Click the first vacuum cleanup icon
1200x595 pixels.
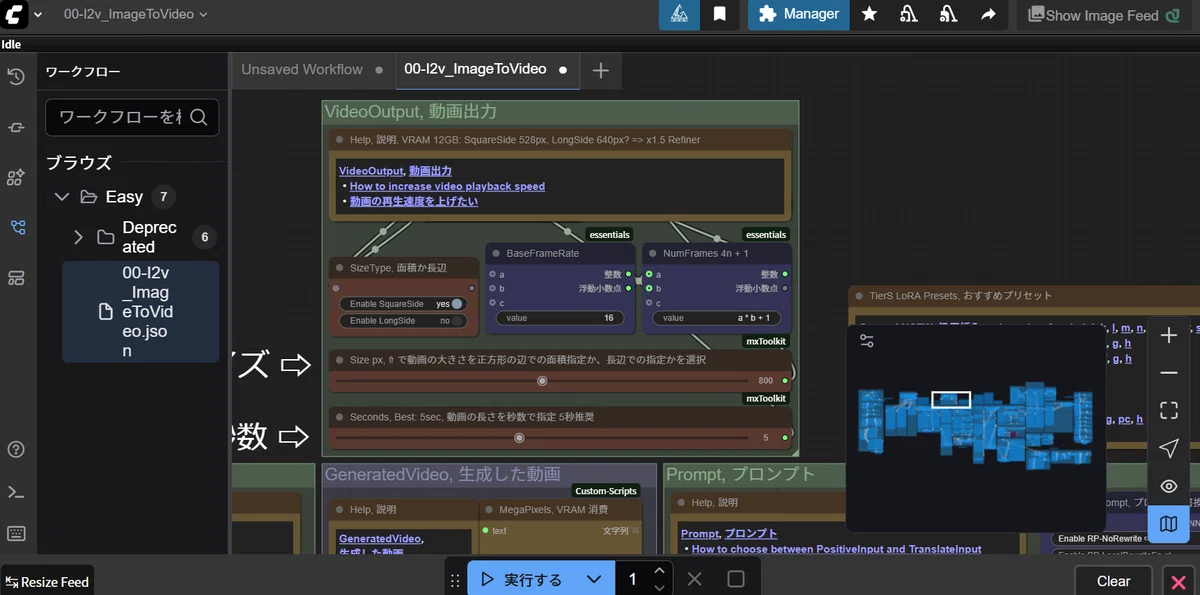point(909,14)
